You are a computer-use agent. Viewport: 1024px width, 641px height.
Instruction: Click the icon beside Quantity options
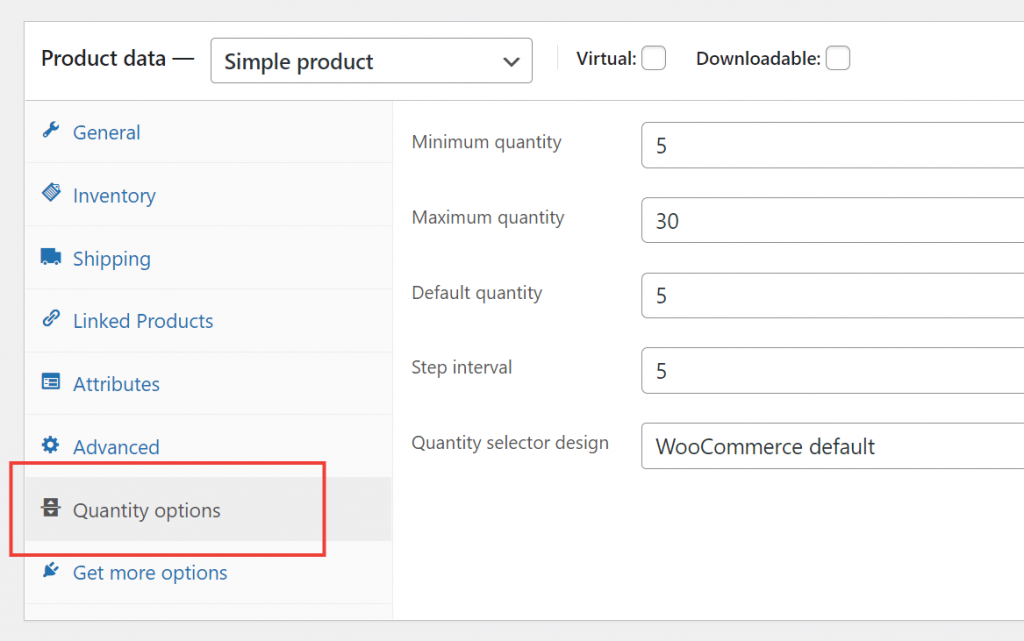pos(51,509)
